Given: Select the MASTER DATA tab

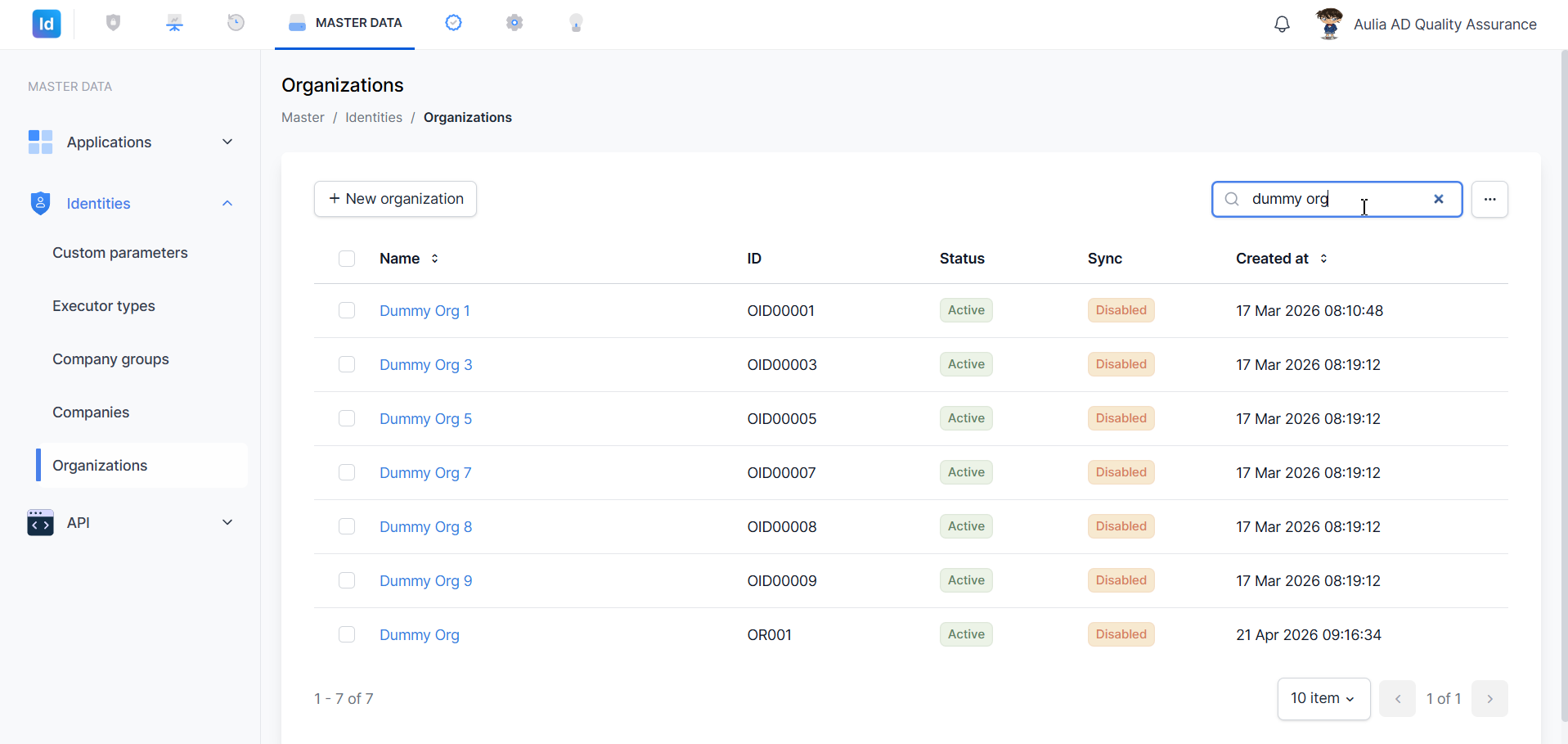Looking at the screenshot, I should [x=344, y=23].
